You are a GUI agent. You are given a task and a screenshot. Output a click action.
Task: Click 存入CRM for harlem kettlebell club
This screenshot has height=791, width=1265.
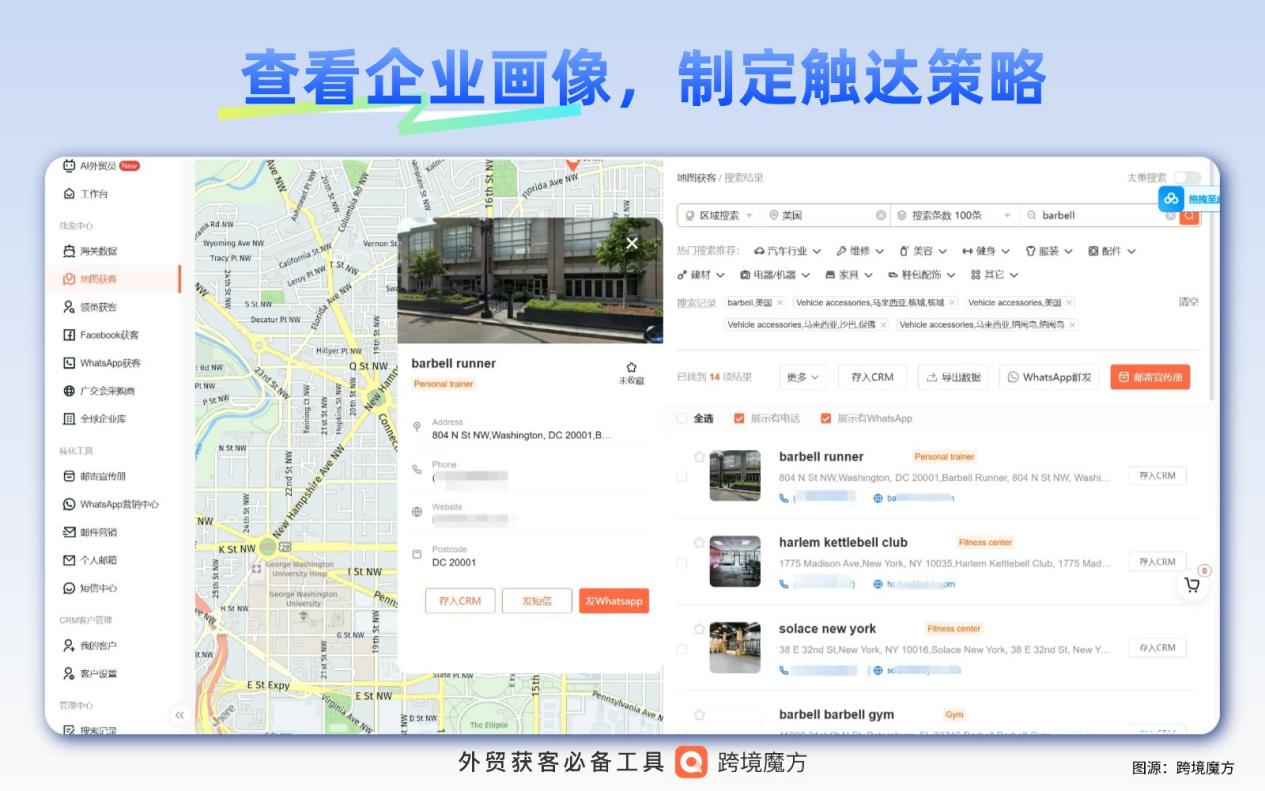pos(1156,561)
